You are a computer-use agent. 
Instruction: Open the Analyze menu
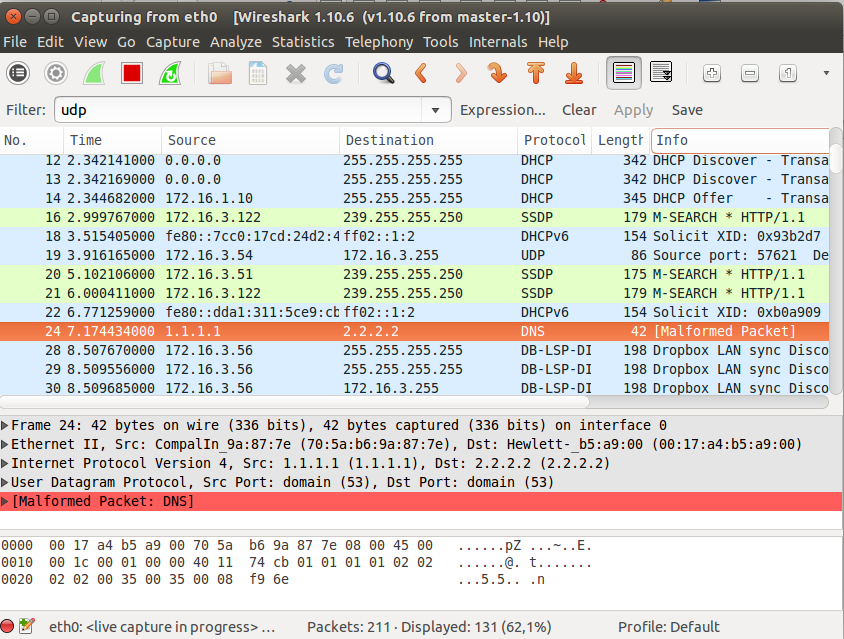tap(236, 42)
